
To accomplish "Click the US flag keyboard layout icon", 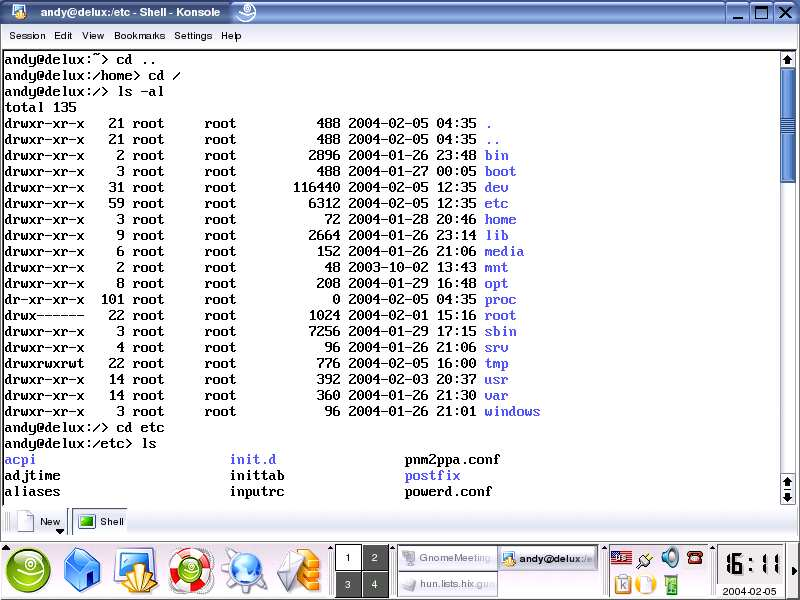I will [621, 558].
